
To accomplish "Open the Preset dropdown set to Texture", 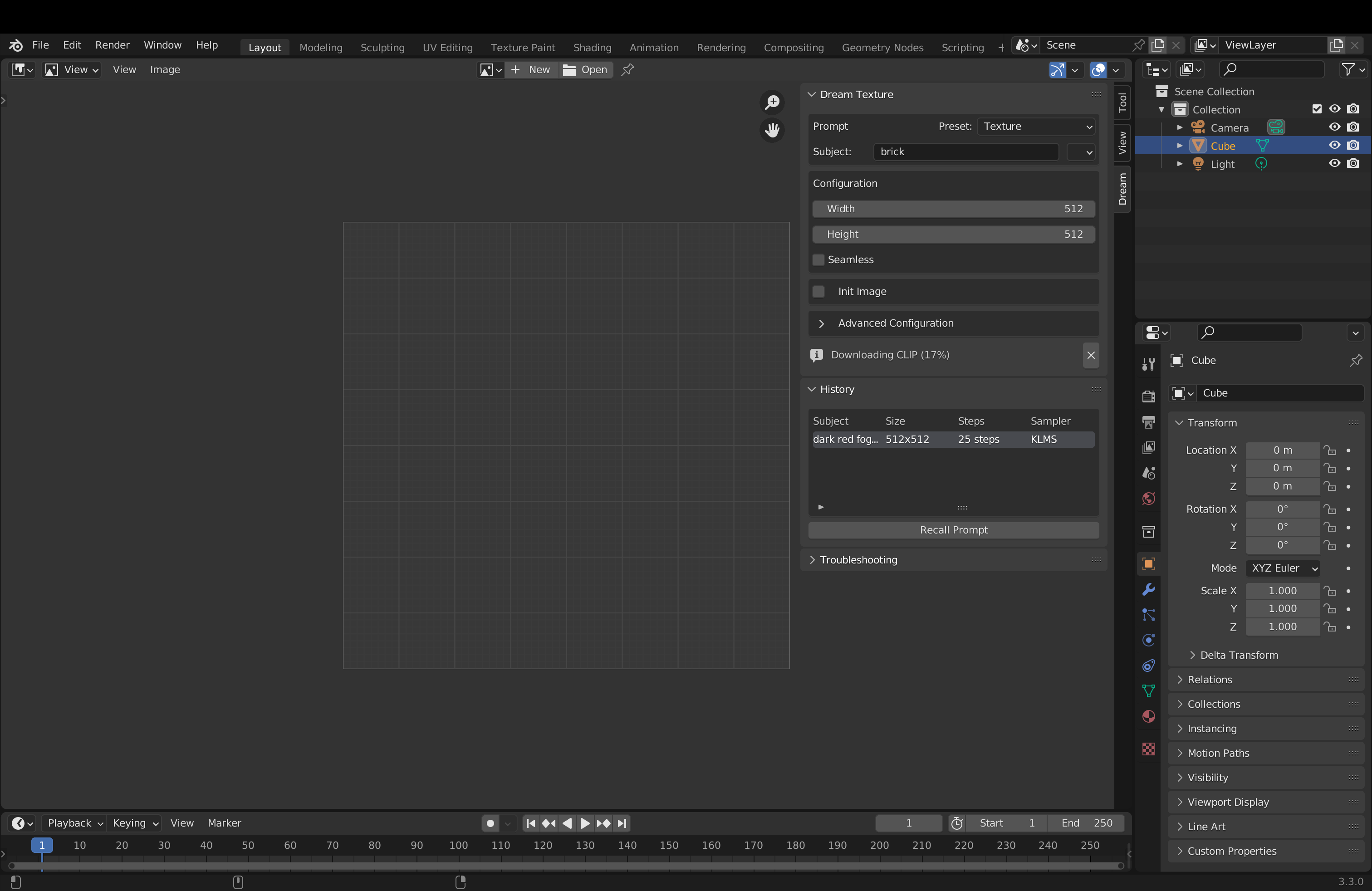I will (x=1036, y=126).
